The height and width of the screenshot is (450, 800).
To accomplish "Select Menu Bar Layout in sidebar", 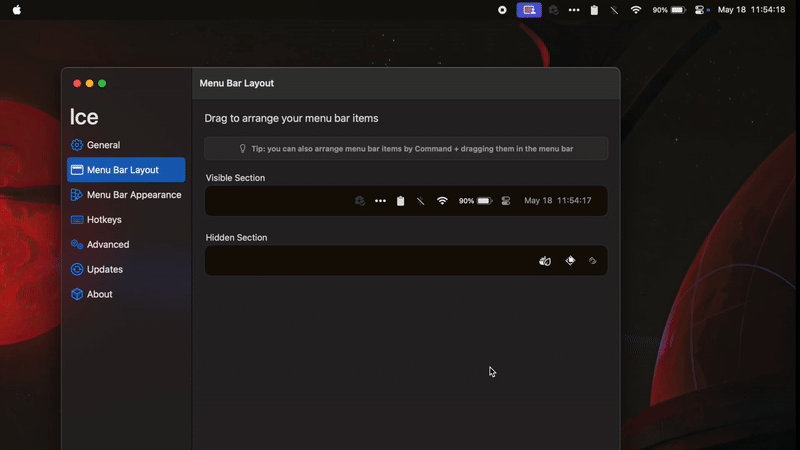I will pyautogui.click(x=126, y=170).
